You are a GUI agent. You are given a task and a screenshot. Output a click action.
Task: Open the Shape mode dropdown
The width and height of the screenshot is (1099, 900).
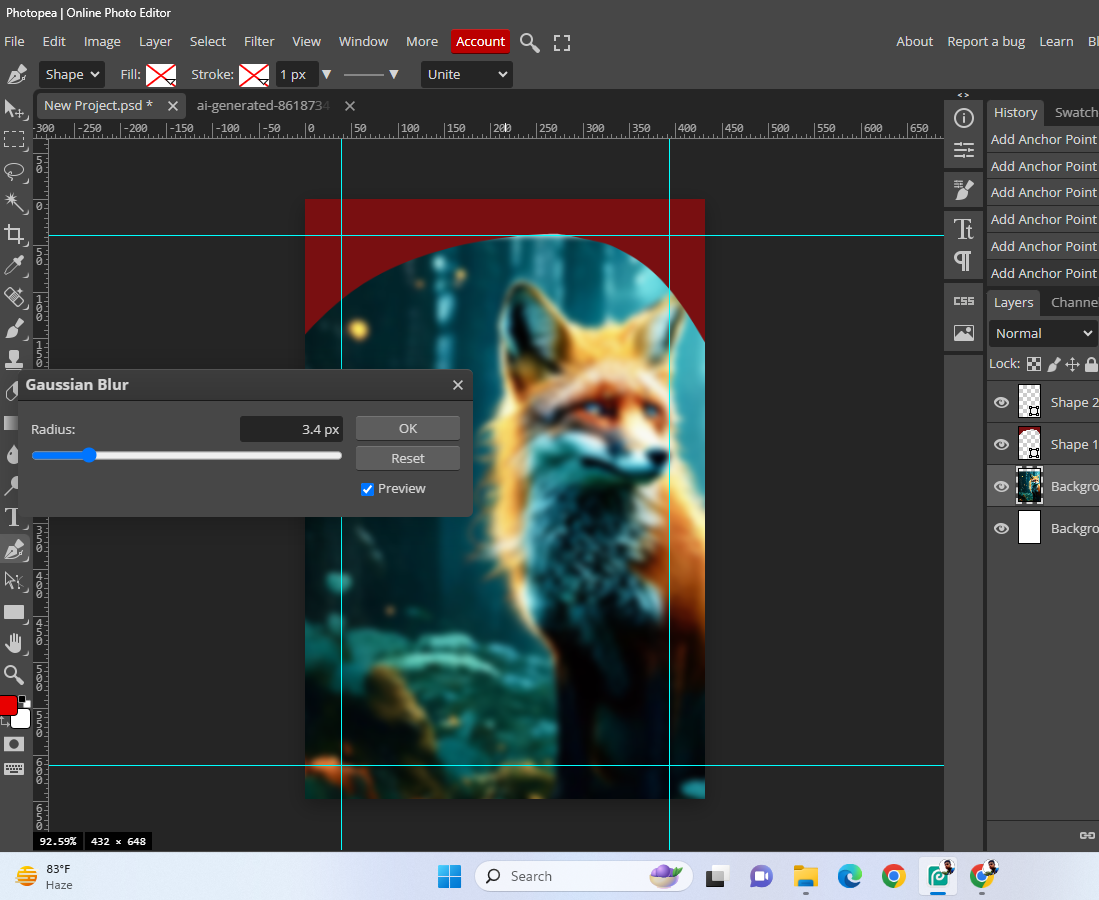(72, 74)
